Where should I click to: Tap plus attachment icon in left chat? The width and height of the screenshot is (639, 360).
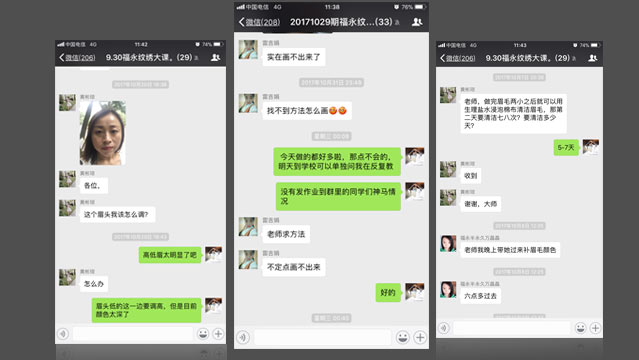(x=218, y=334)
